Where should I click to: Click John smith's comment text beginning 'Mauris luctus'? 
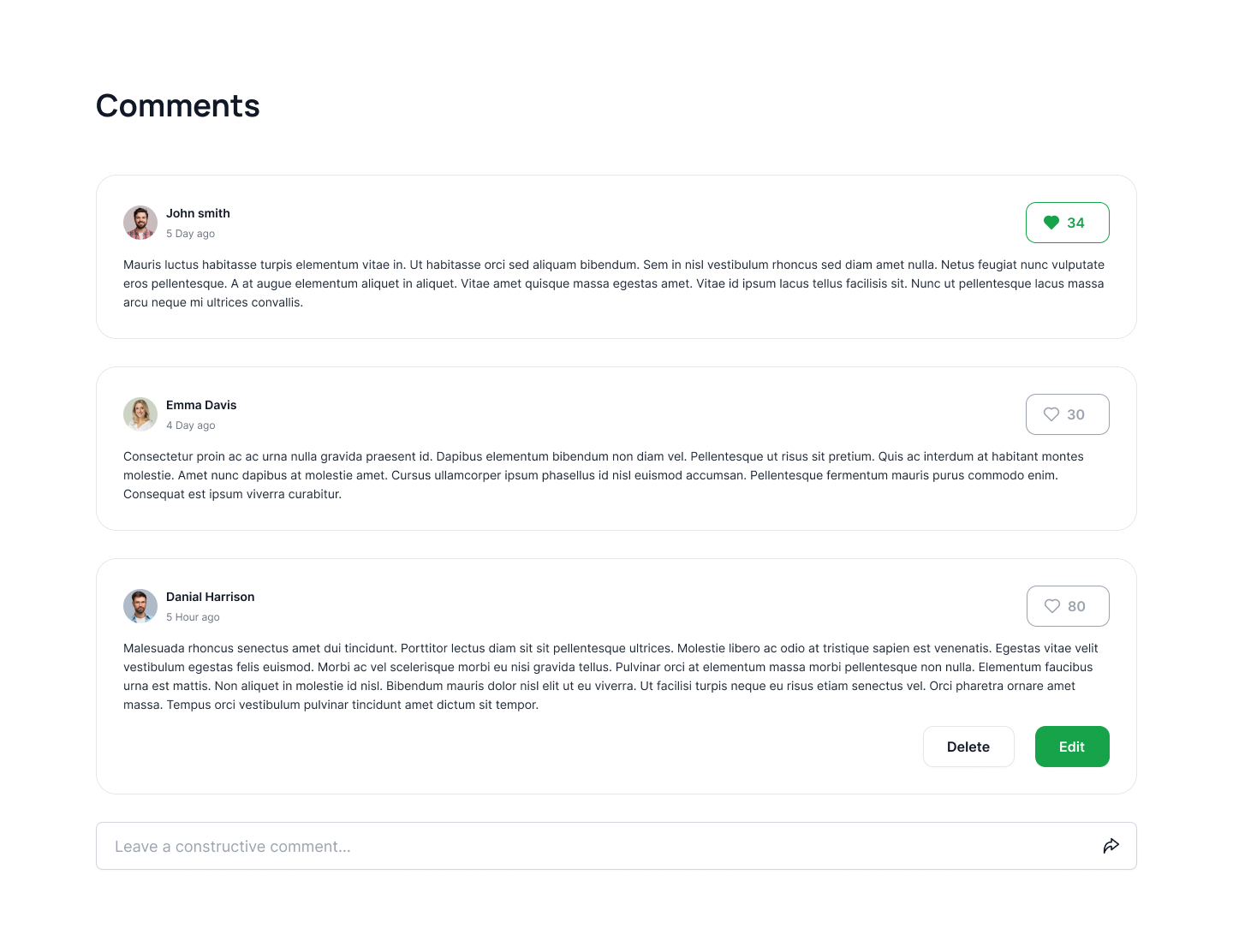pos(613,283)
